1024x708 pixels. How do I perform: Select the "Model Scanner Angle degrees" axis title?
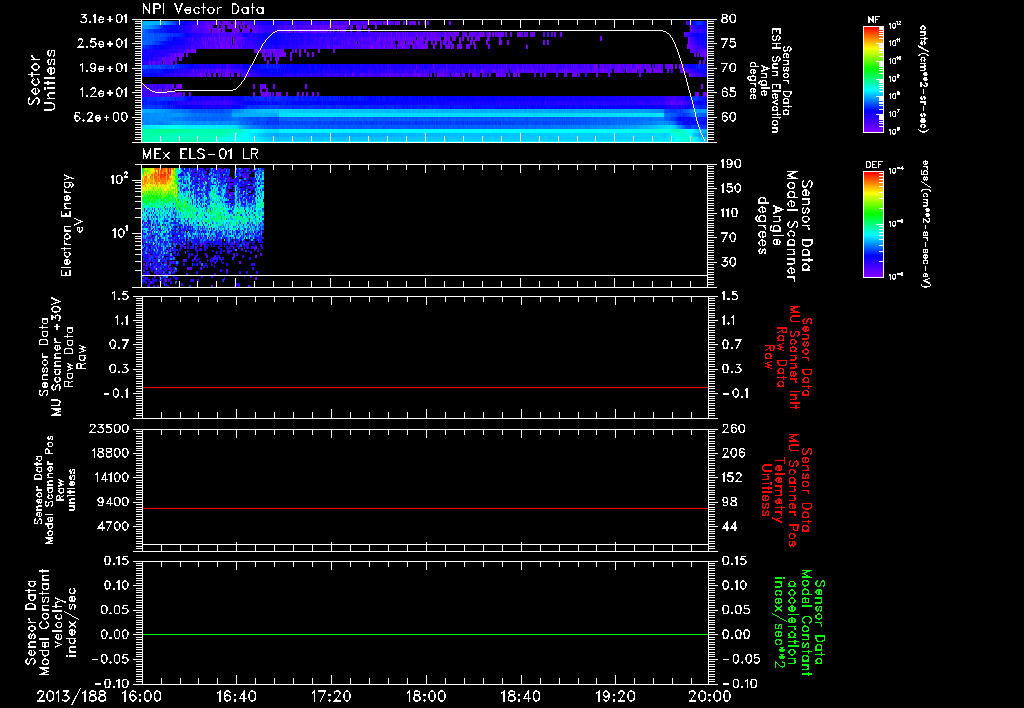pyautogui.click(x=784, y=226)
